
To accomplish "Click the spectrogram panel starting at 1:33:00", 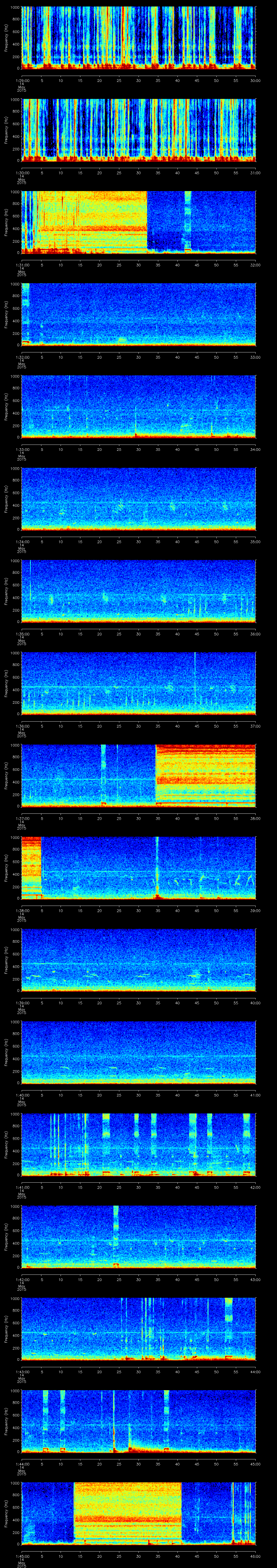I will [x=138, y=407].
